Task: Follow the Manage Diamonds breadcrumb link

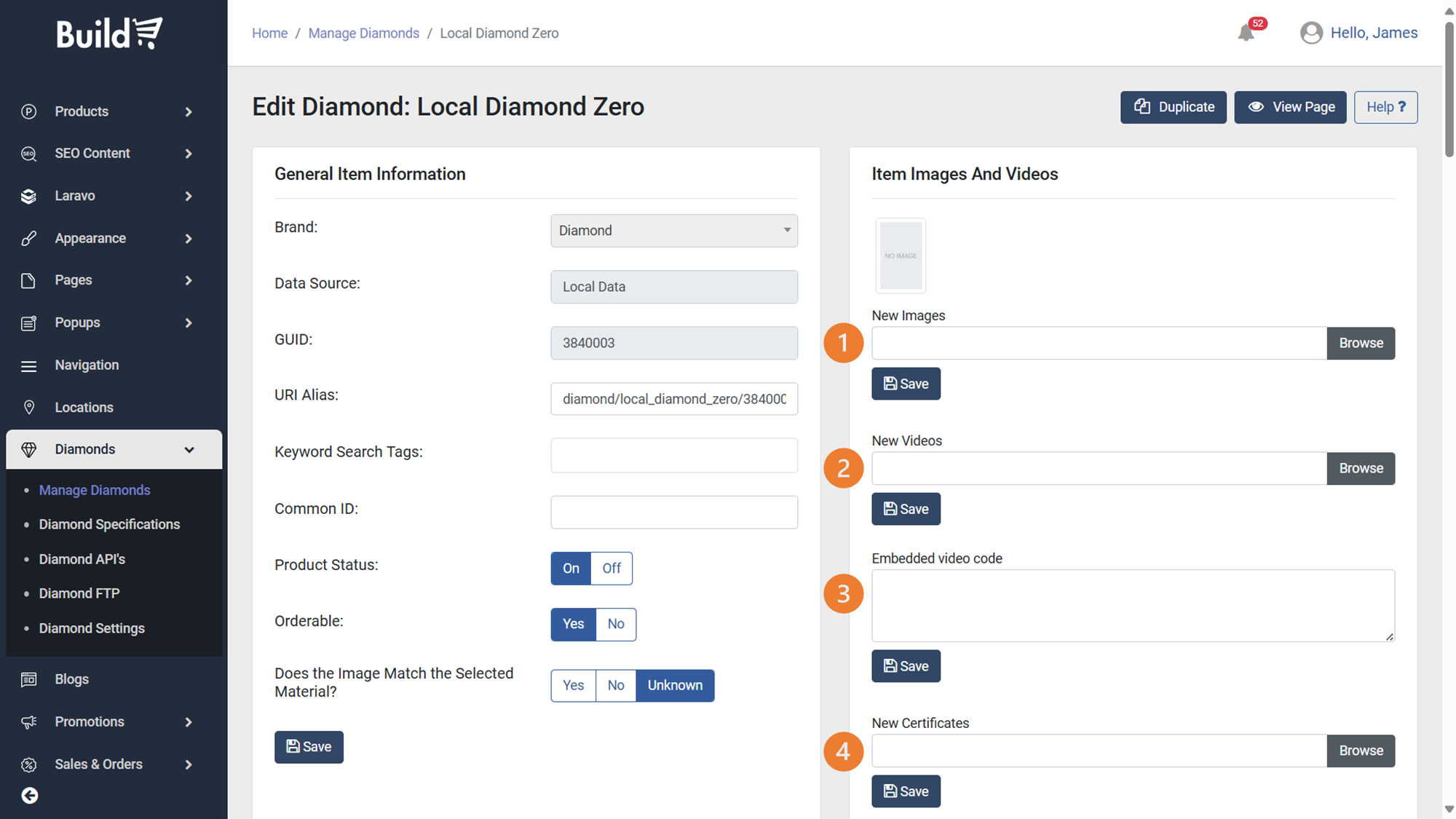Action: click(363, 33)
